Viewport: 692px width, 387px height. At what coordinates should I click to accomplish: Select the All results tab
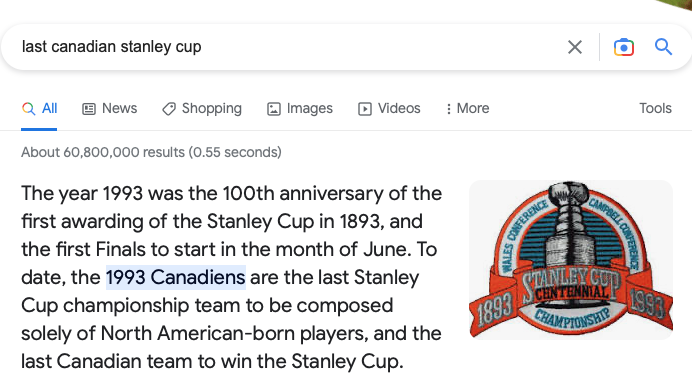(39, 108)
